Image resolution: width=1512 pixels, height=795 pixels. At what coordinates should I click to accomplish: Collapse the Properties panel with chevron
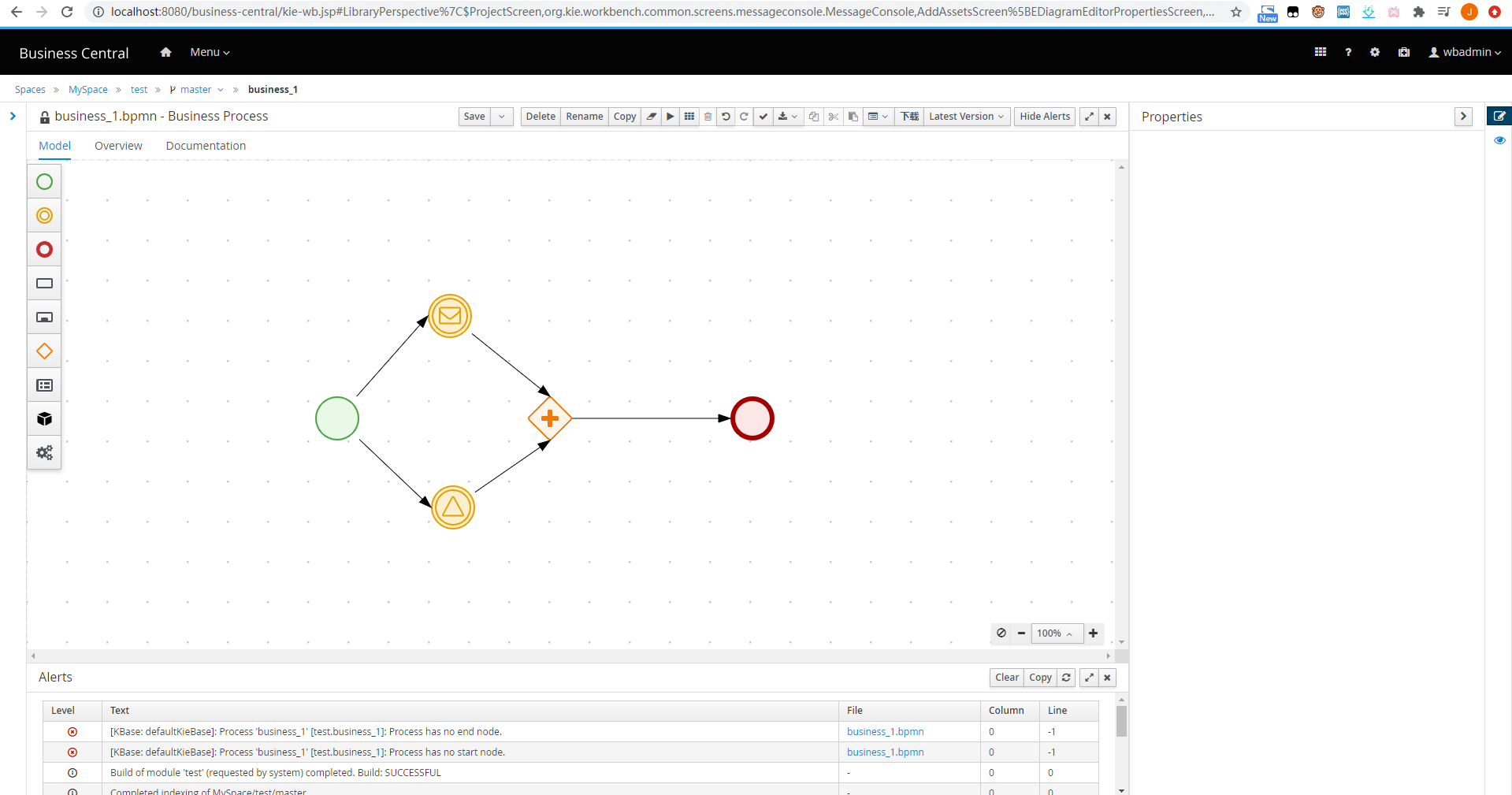coord(1463,117)
